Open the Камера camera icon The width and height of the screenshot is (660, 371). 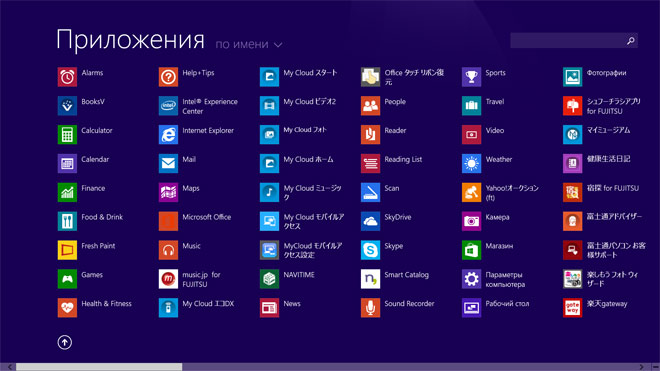tap(471, 221)
